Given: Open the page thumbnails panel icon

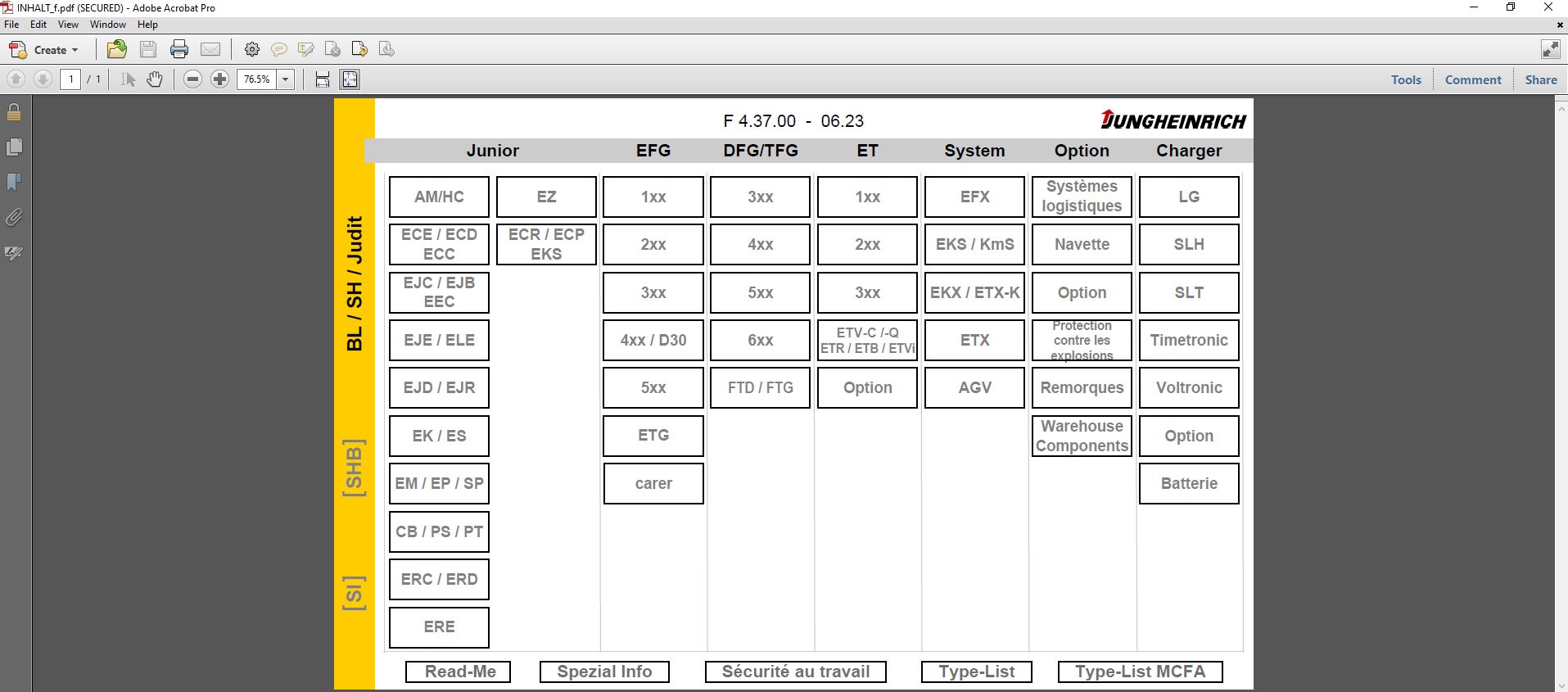Looking at the screenshot, I should [14, 147].
